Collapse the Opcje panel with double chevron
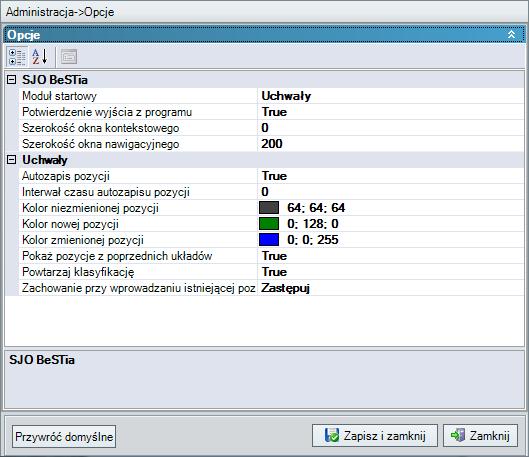 tap(511, 34)
